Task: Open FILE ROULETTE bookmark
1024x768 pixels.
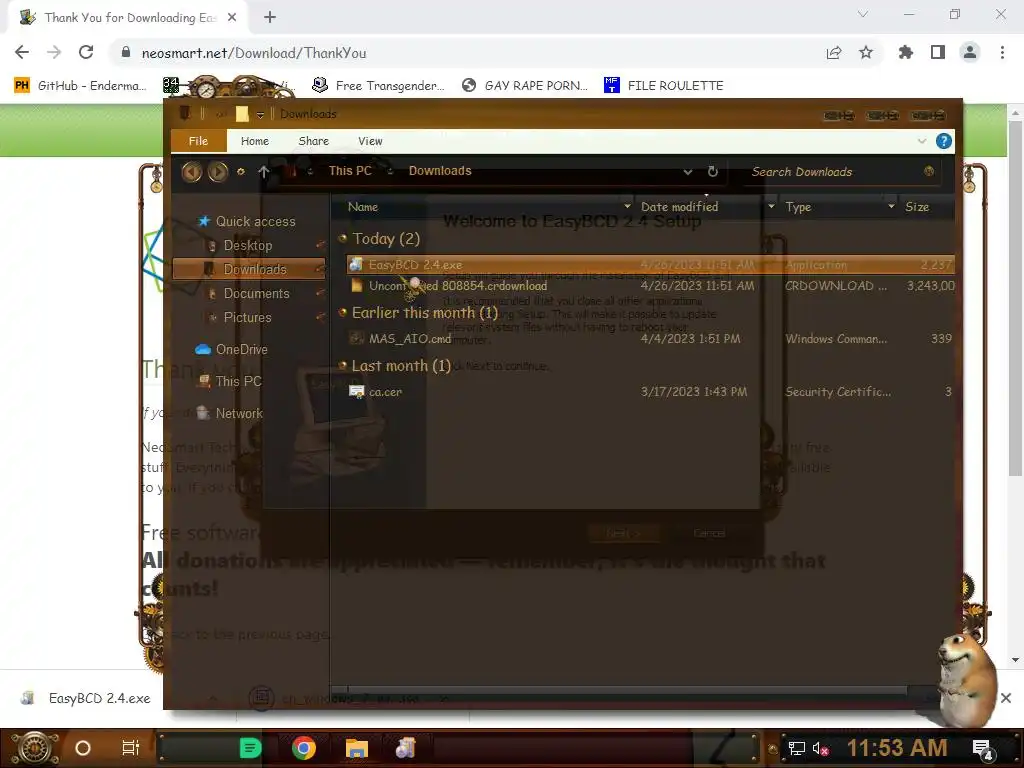Action: [664, 86]
